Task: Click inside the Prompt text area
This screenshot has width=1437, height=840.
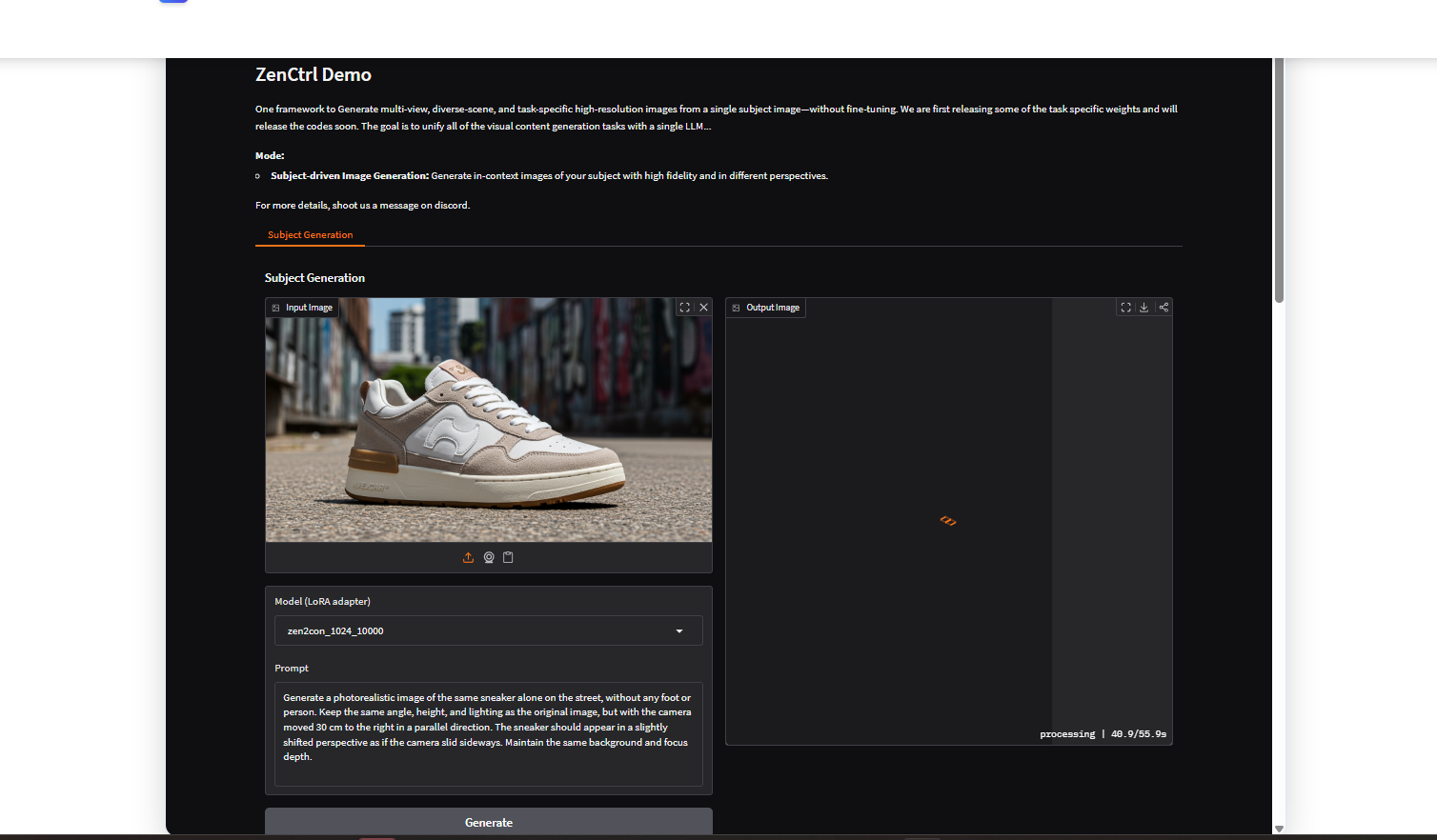Action: tap(488, 733)
